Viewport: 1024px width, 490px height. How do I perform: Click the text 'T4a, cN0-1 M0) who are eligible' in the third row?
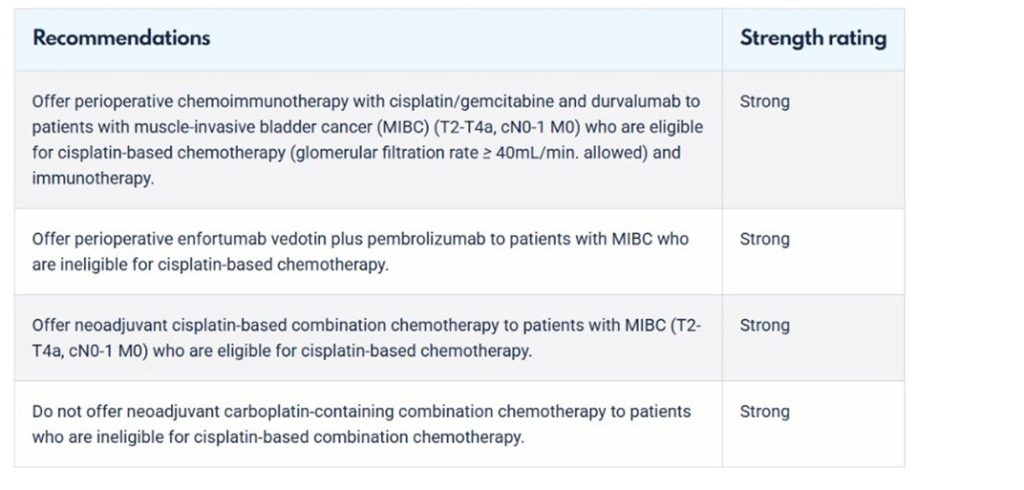pos(138,351)
